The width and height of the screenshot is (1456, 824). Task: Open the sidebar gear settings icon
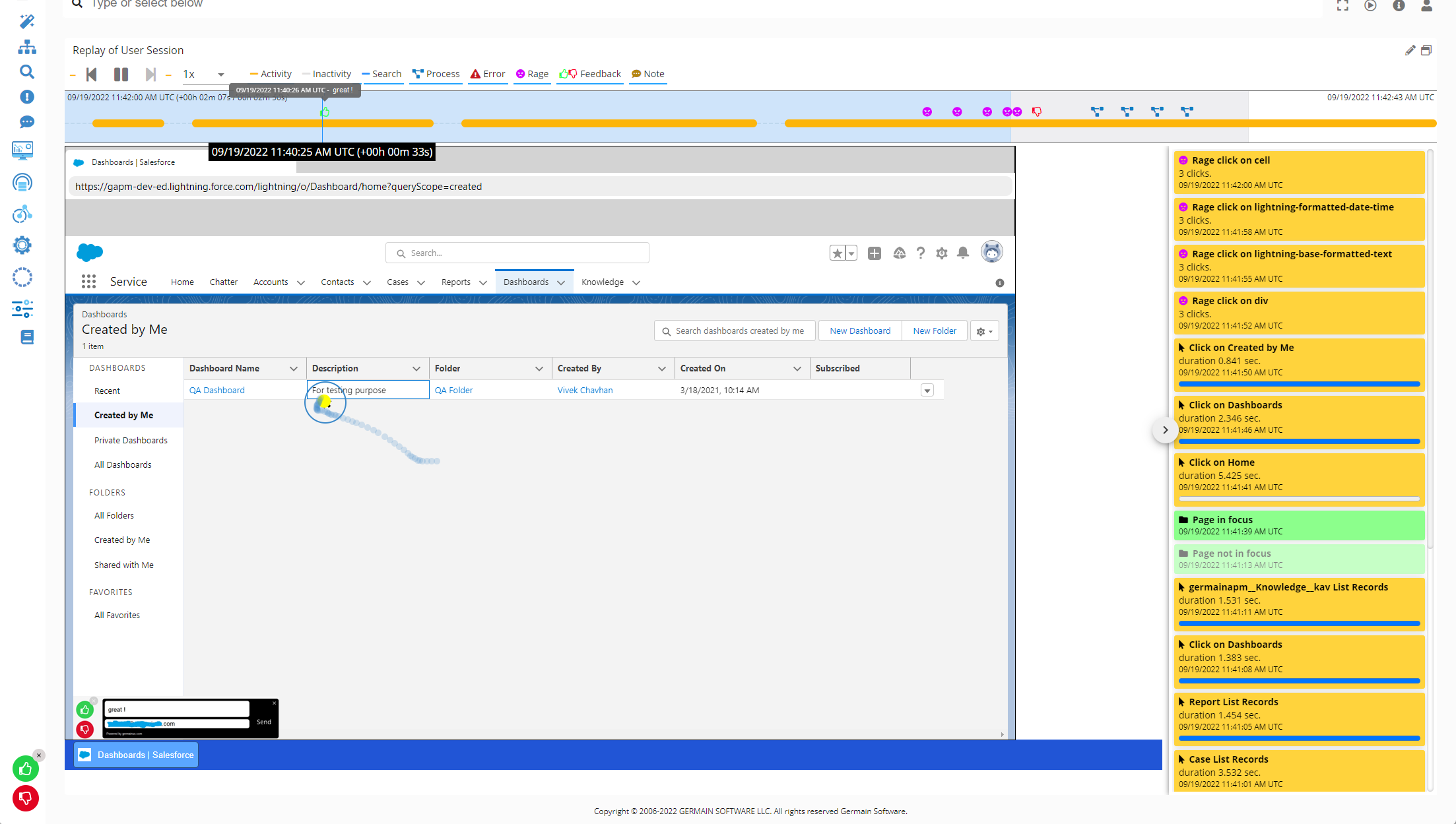(22, 245)
